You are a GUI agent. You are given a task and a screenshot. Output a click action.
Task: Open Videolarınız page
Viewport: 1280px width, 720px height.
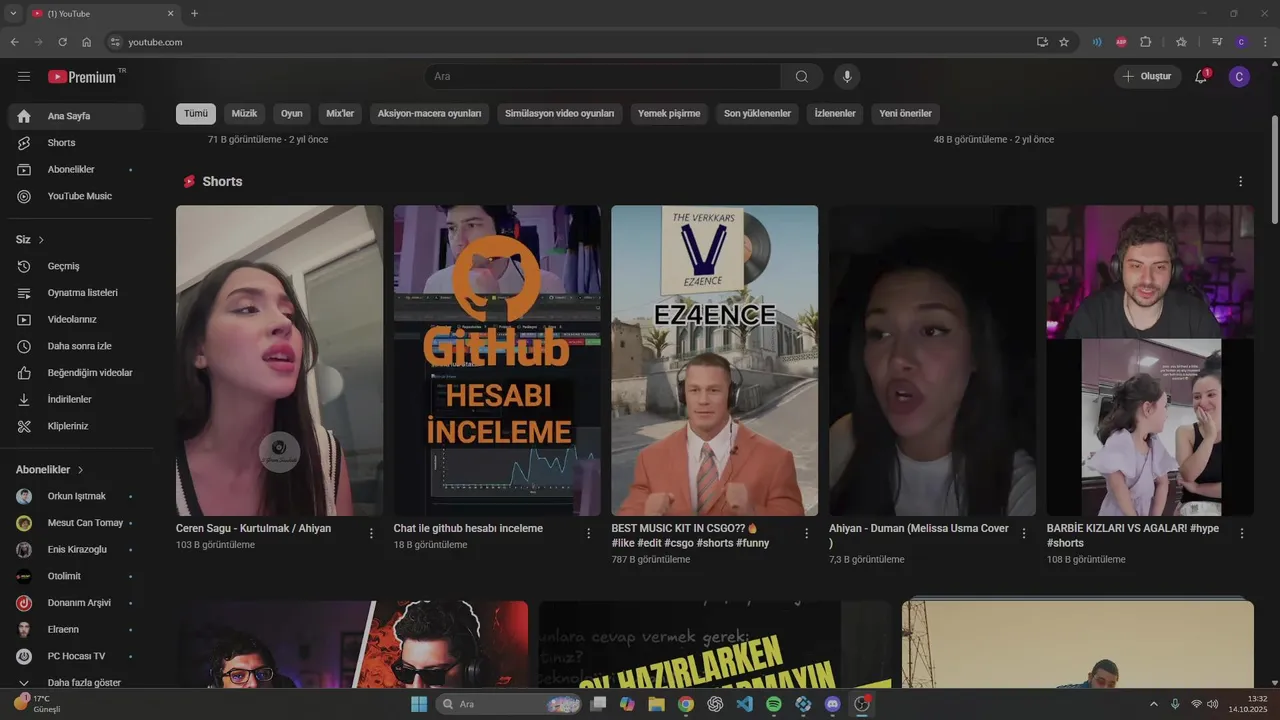(x=77, y=320)
